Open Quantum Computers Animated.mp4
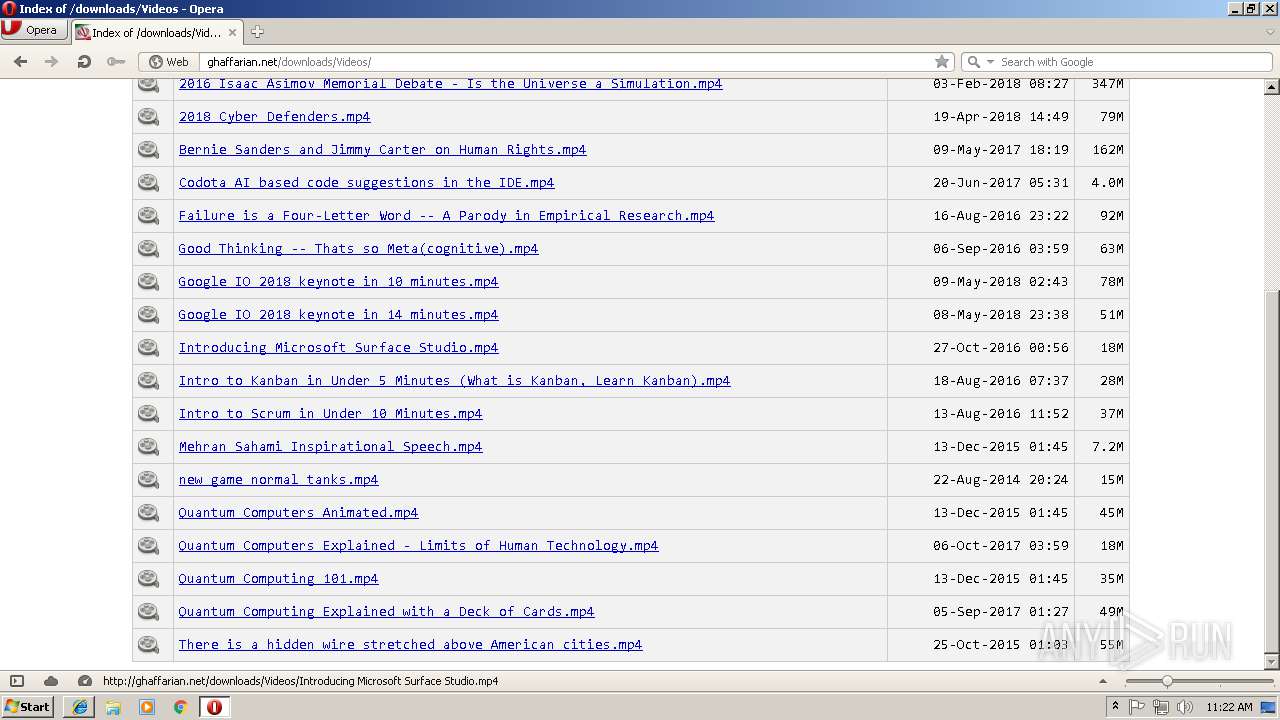 pos(298,513)
